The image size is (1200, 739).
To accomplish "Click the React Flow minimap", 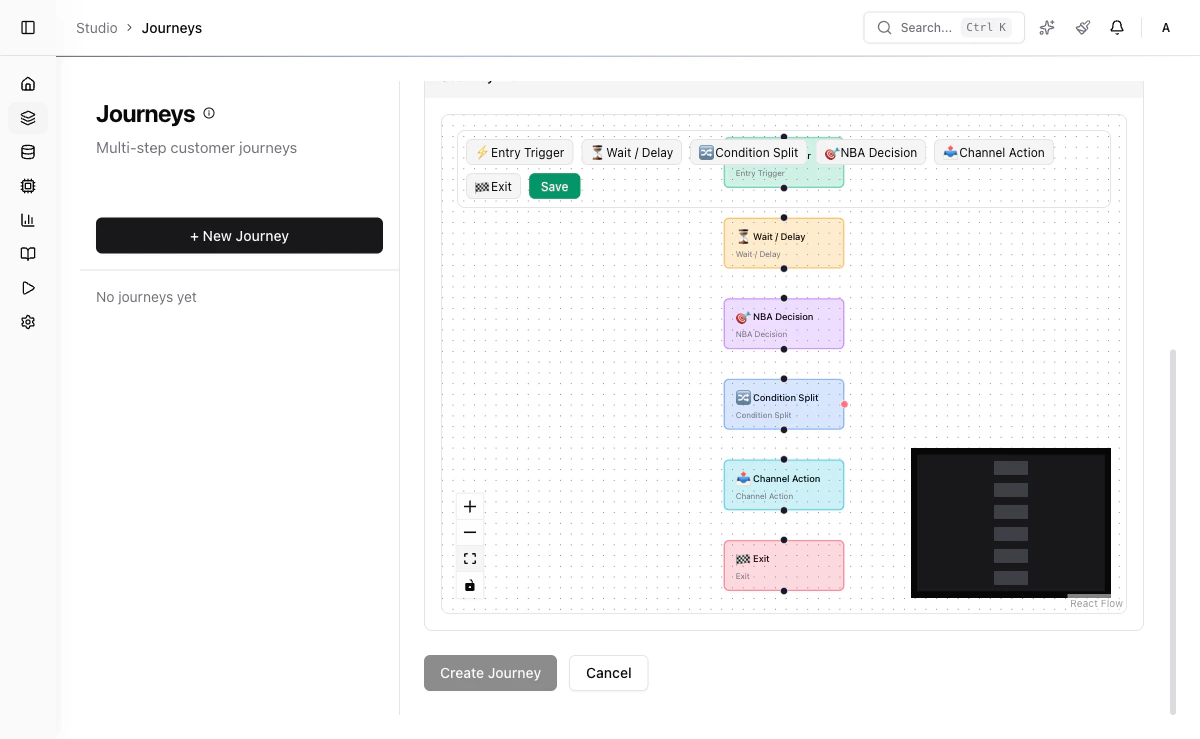I will click(1010, 522).
